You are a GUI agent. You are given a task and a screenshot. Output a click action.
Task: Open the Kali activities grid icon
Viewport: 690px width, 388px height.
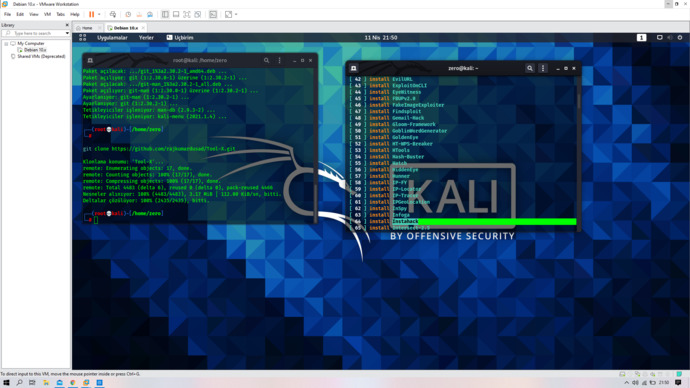82,38
